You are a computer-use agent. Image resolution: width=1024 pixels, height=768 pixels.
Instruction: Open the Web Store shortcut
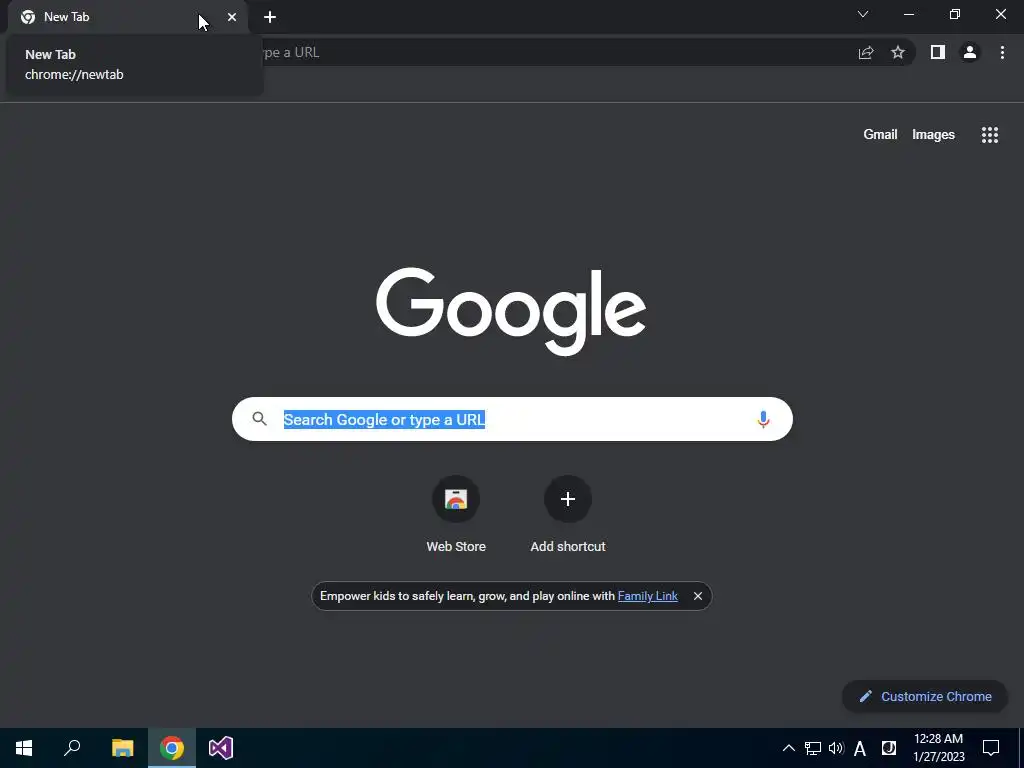pos(456,515)
